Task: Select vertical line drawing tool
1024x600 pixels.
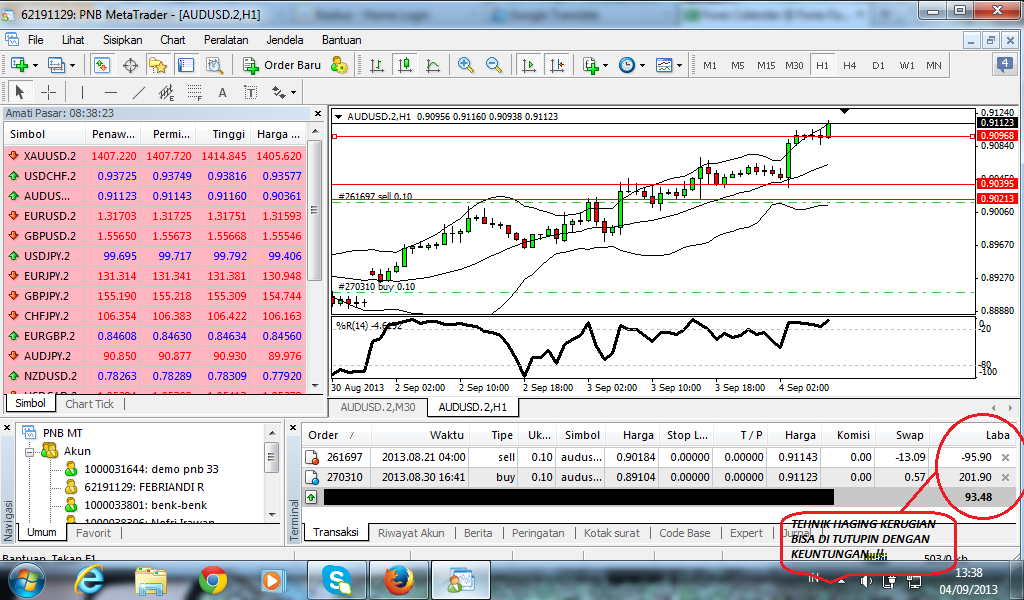Action: tap(82, 92)
